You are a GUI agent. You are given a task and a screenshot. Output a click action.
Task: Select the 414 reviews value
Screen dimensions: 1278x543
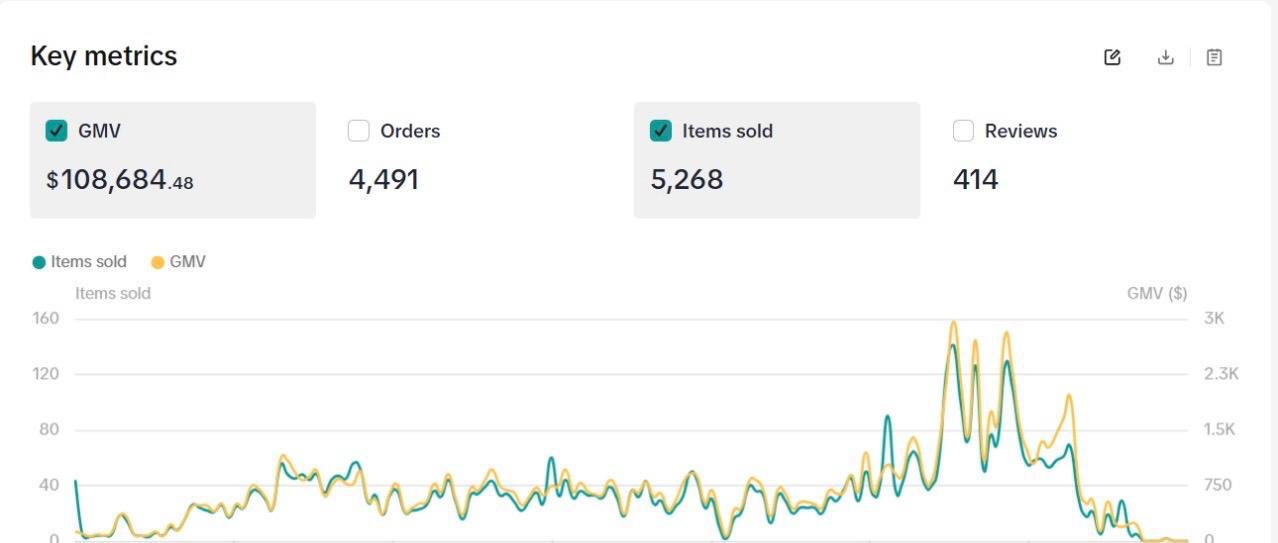pos(976,180)
